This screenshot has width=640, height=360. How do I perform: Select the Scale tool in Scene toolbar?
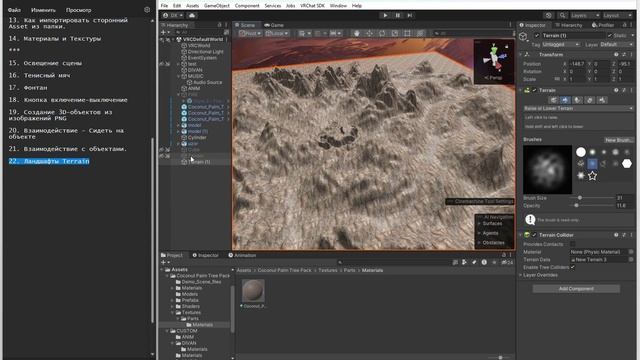(x=395, y=33)
